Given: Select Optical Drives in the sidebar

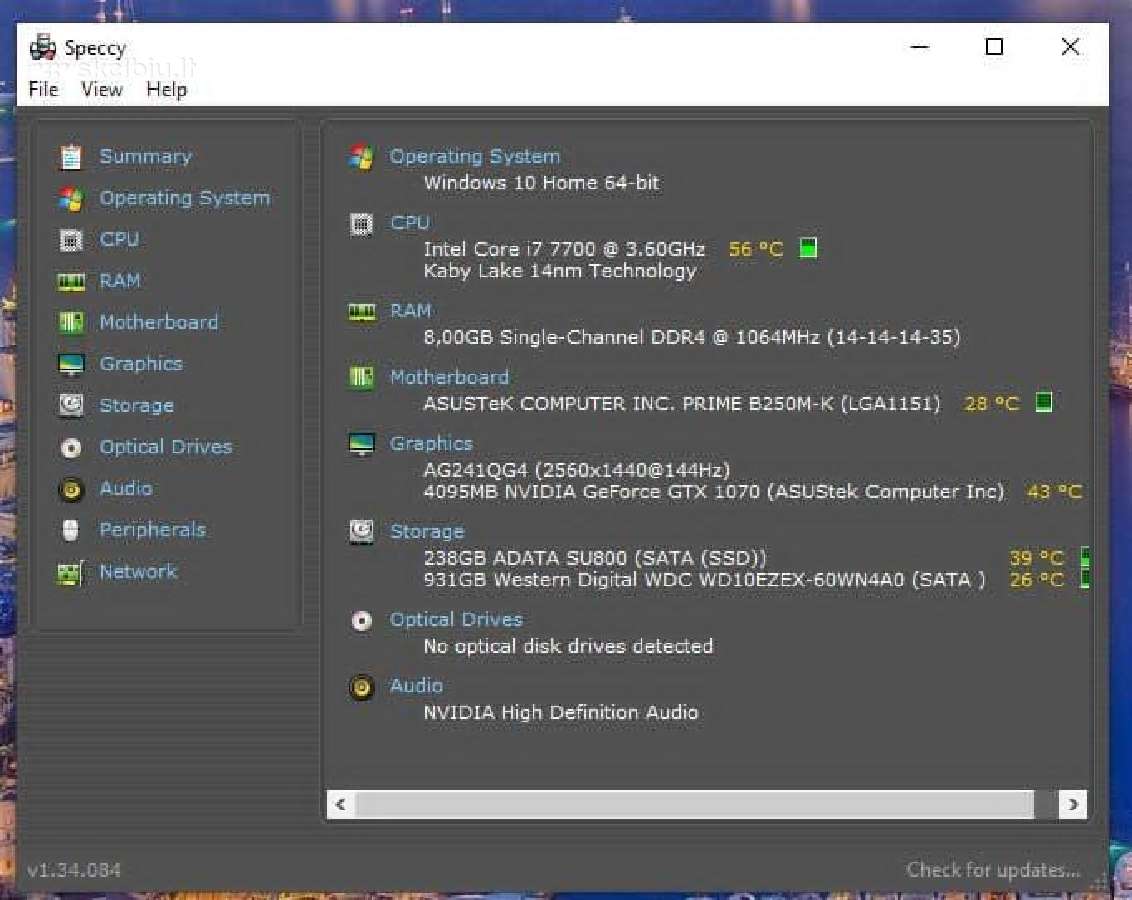Looking at the screenshot, I should click(x=166, y=447).
